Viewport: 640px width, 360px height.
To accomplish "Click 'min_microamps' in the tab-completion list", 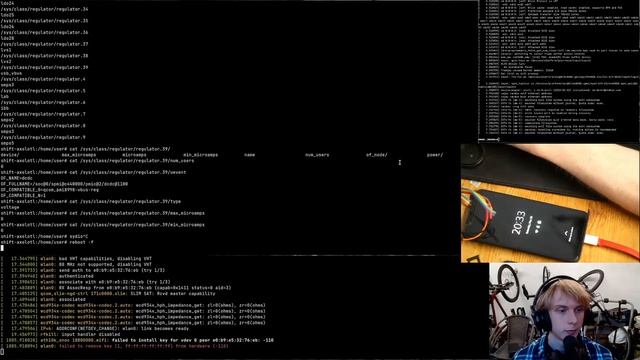I will pyautogui.click(x=200, y=155).
